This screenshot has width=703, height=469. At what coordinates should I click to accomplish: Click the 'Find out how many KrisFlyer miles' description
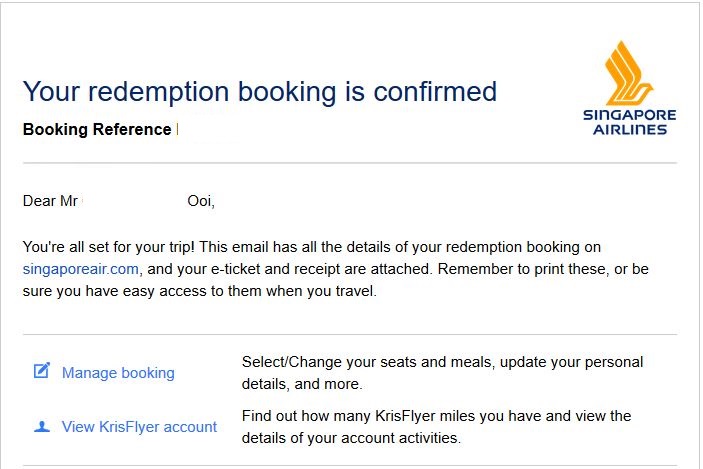[436, 426]
